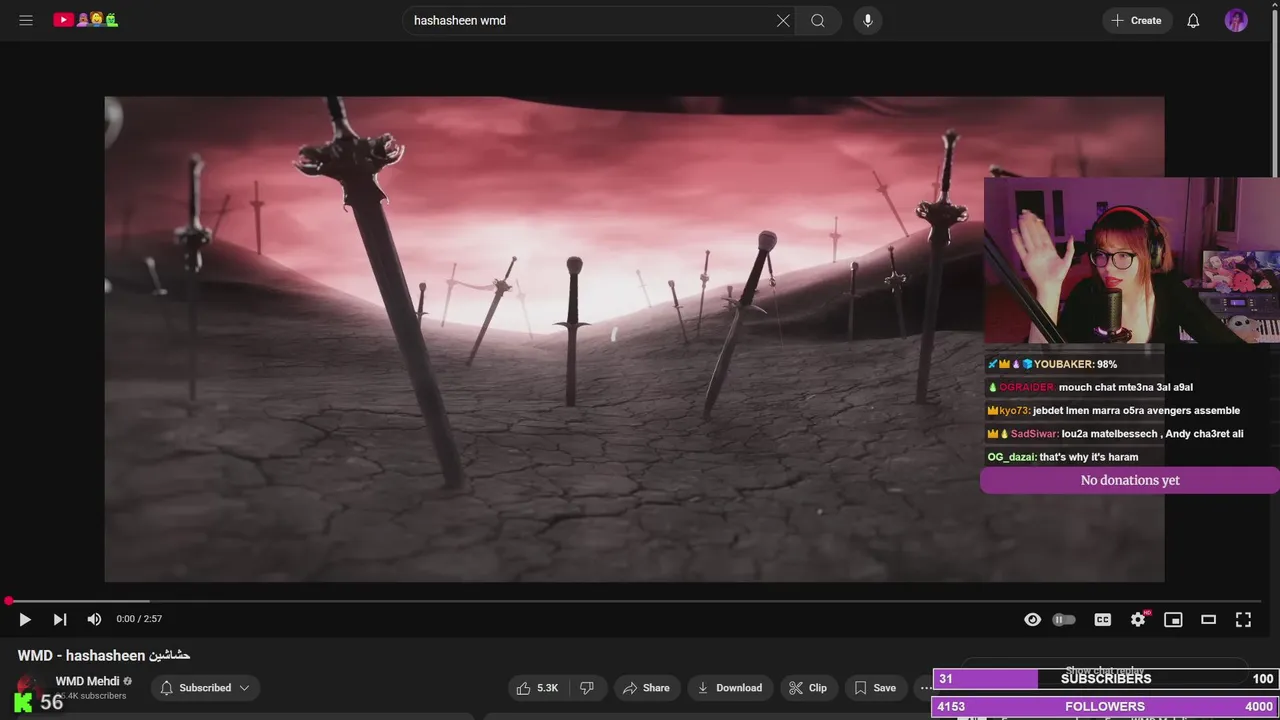This screenshot has width=1280, height=720.
Task: Click the OG_dazai chat message
Action: [1063, 457]
